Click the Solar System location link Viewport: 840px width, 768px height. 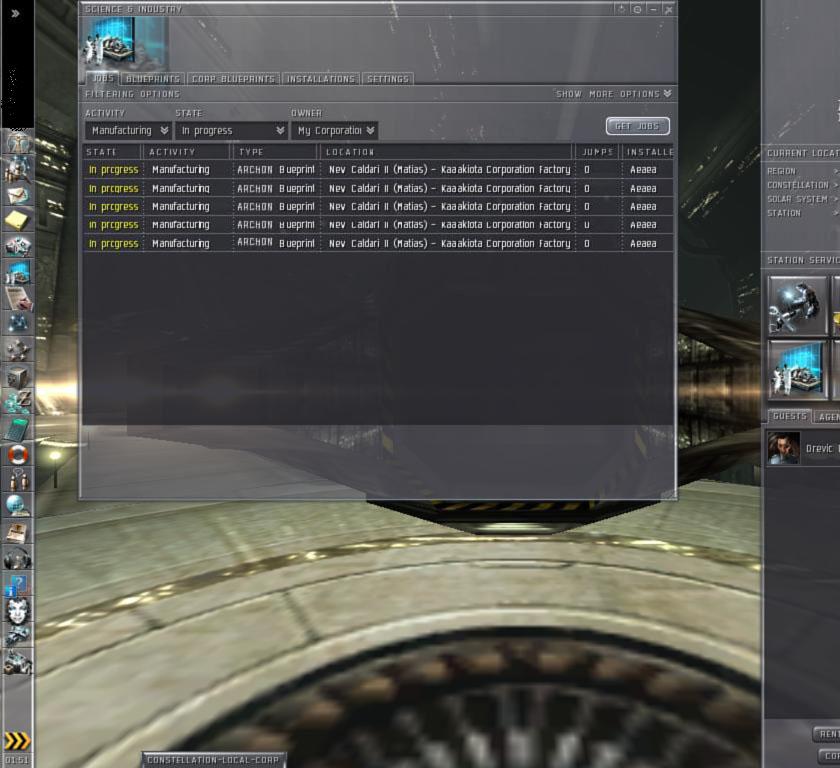click(802, 199)
